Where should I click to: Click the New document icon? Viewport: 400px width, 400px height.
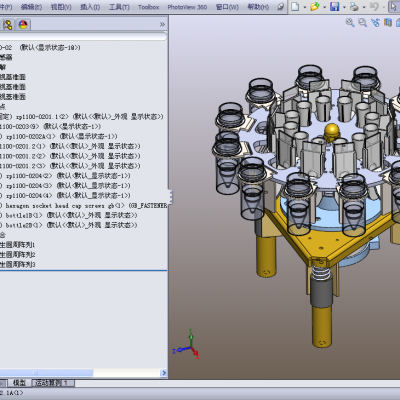[x=295, y=6]
